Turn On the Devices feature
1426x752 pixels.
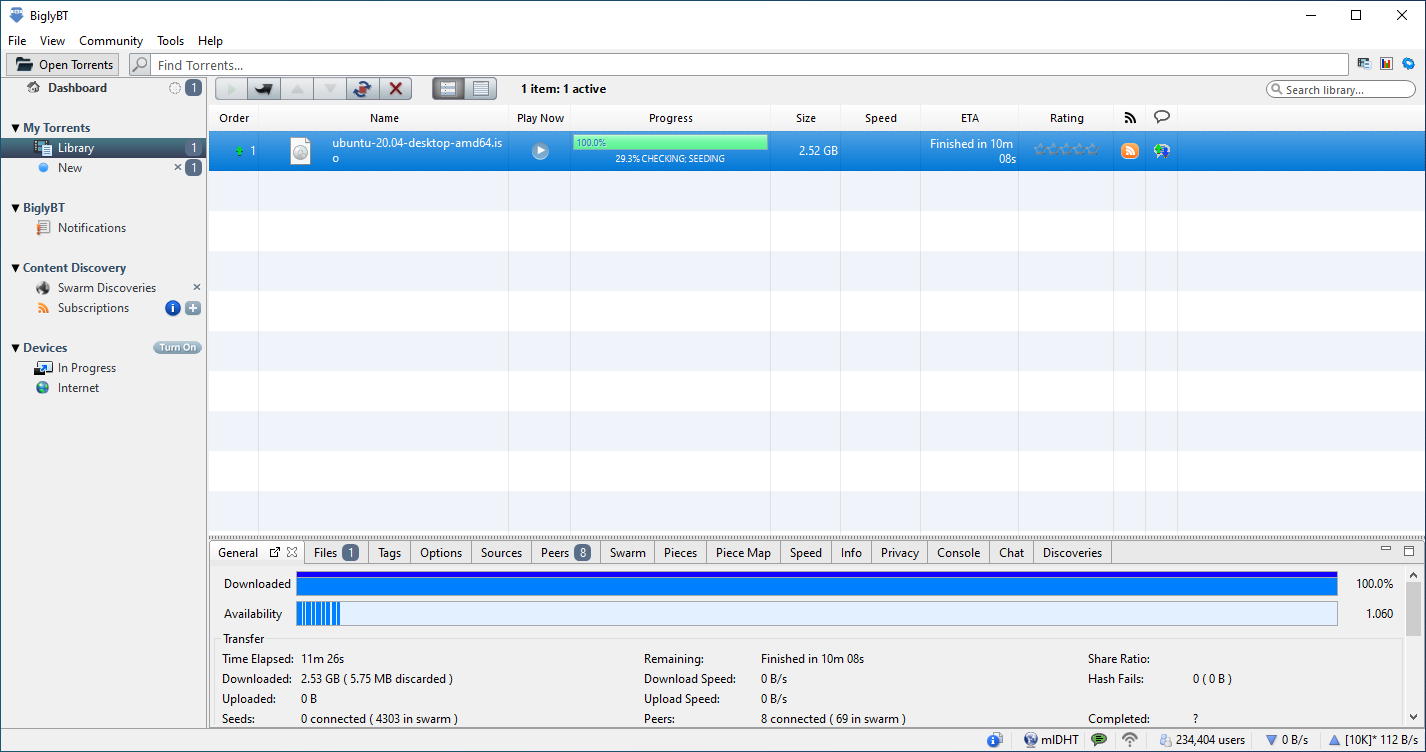pyautogui.click(x=177, y=348)
